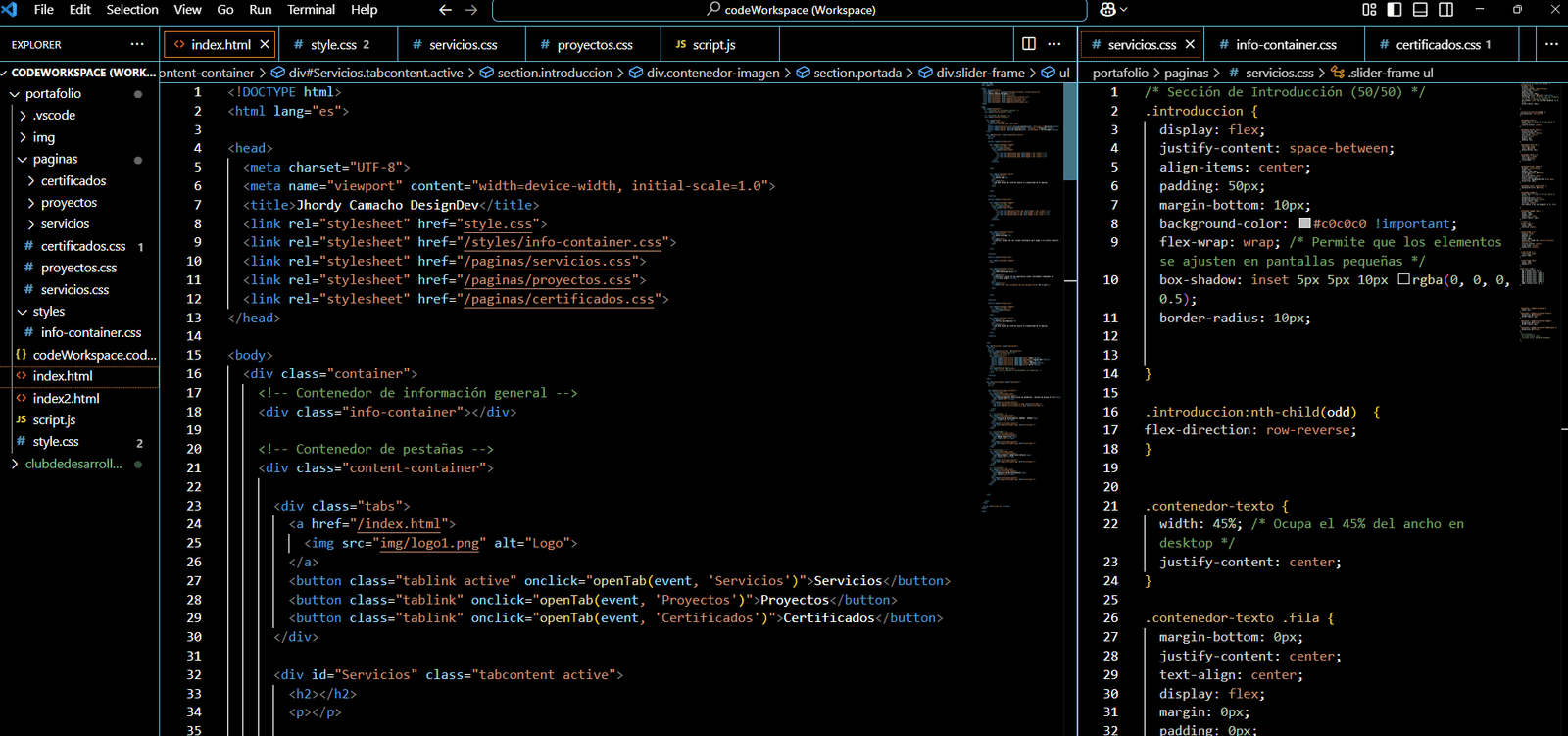Go back with the left arrow
The height and width of the screenshot is (736, 1568).
(445, 10)
